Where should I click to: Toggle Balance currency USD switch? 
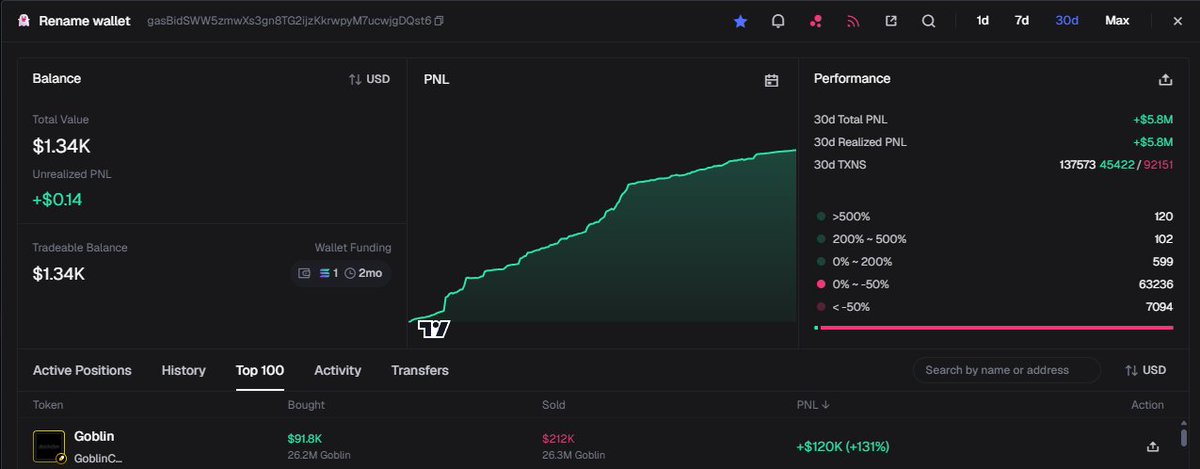click(x=369, y=79)
